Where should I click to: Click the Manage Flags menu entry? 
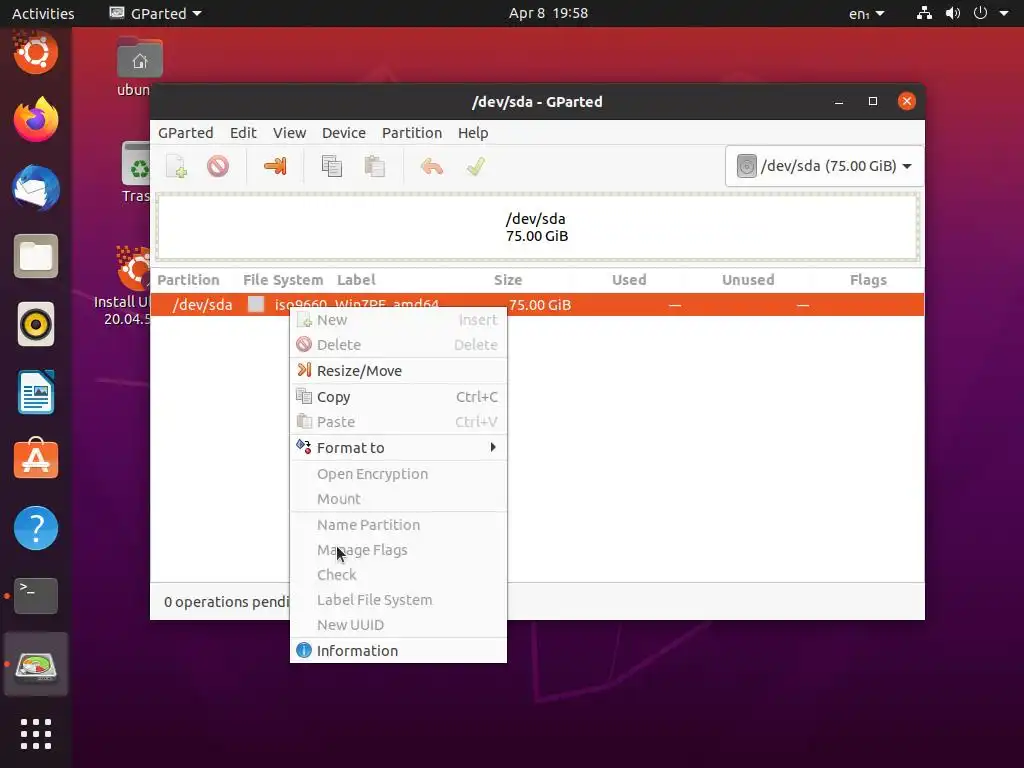(x=398, y=550)
